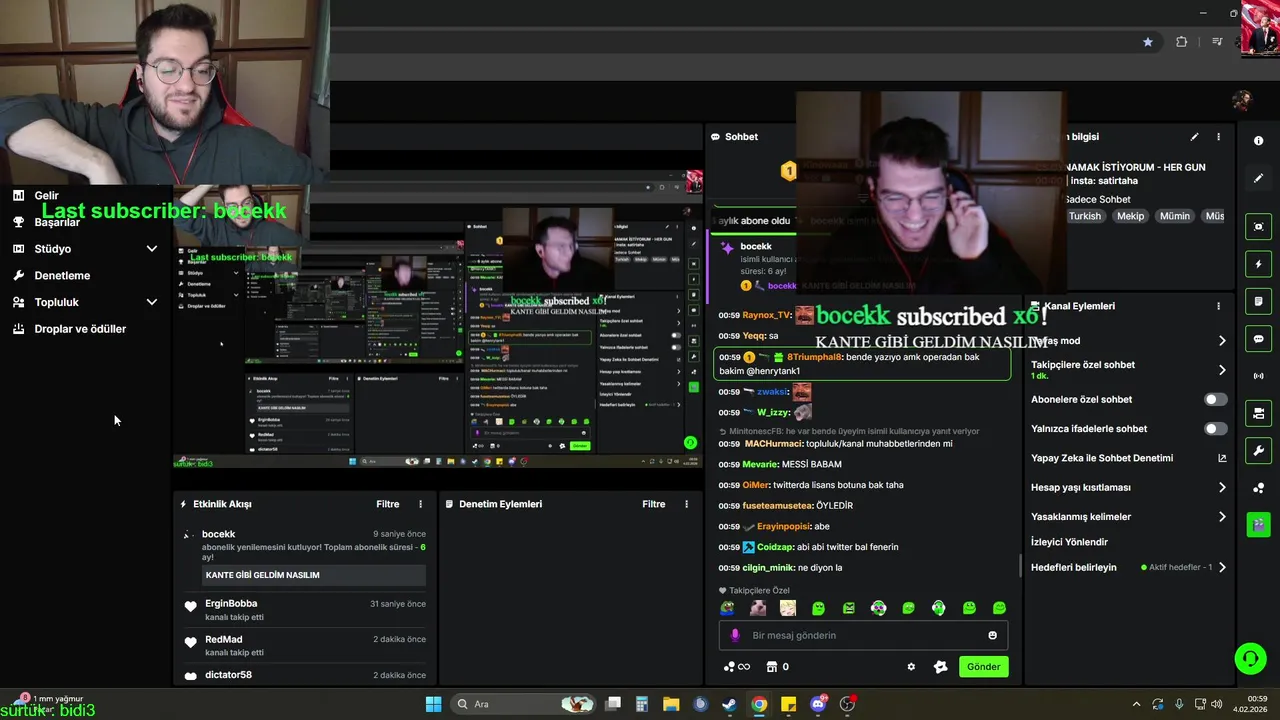Click the green clapperboard icon in right sidebar
Screen dimensions: 1280x720
tap(1258, 524)
